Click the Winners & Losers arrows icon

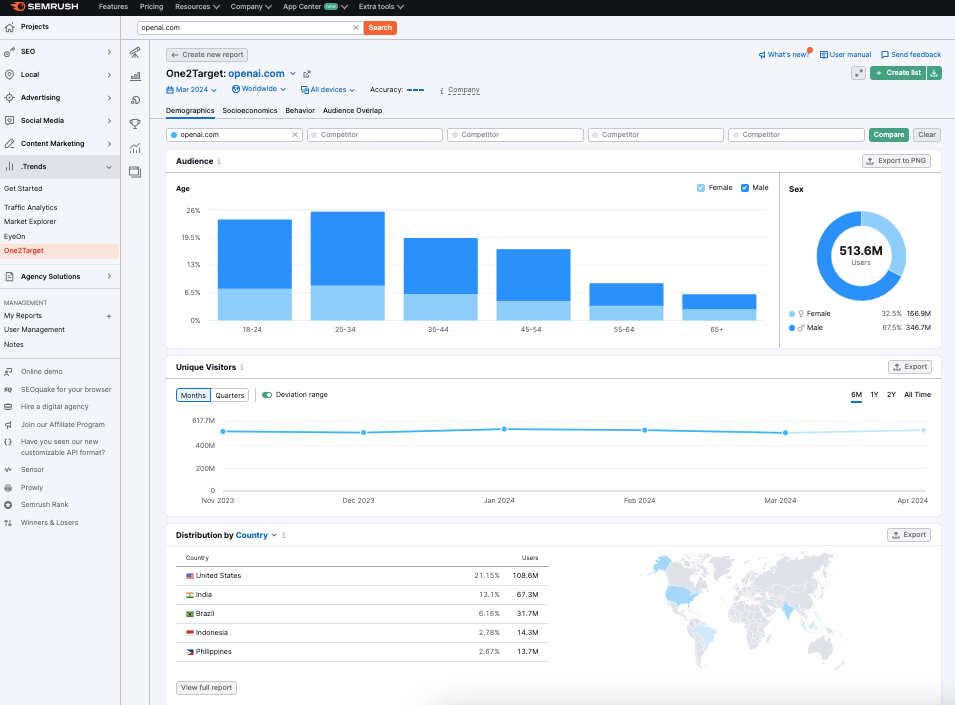coord(8,522)
